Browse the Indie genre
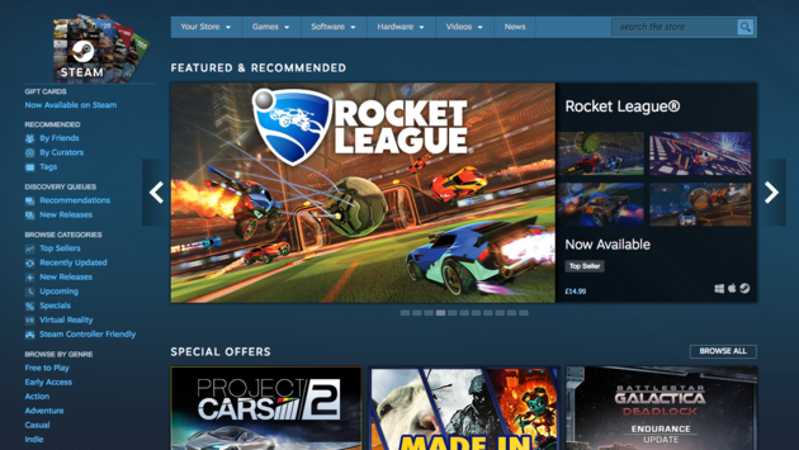Screen dimensions: 799x450 pyautogui.click(x=34, y=439)
